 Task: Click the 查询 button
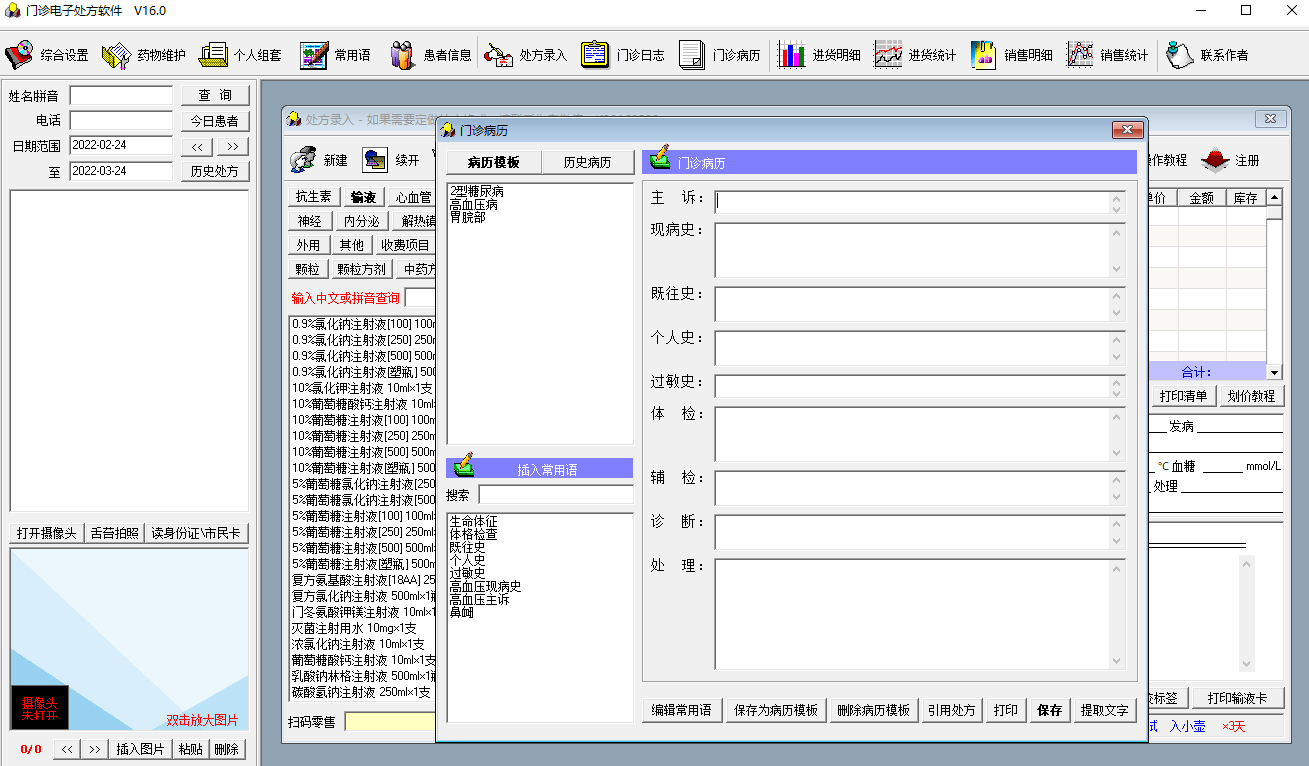(x=215, y=95)
